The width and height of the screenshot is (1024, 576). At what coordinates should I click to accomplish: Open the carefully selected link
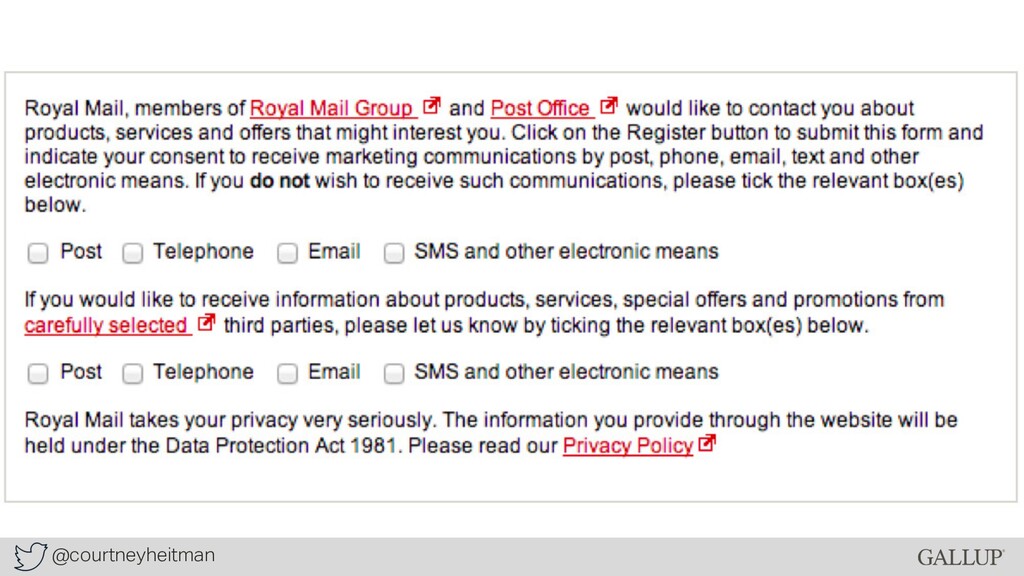tap(106, 325)
